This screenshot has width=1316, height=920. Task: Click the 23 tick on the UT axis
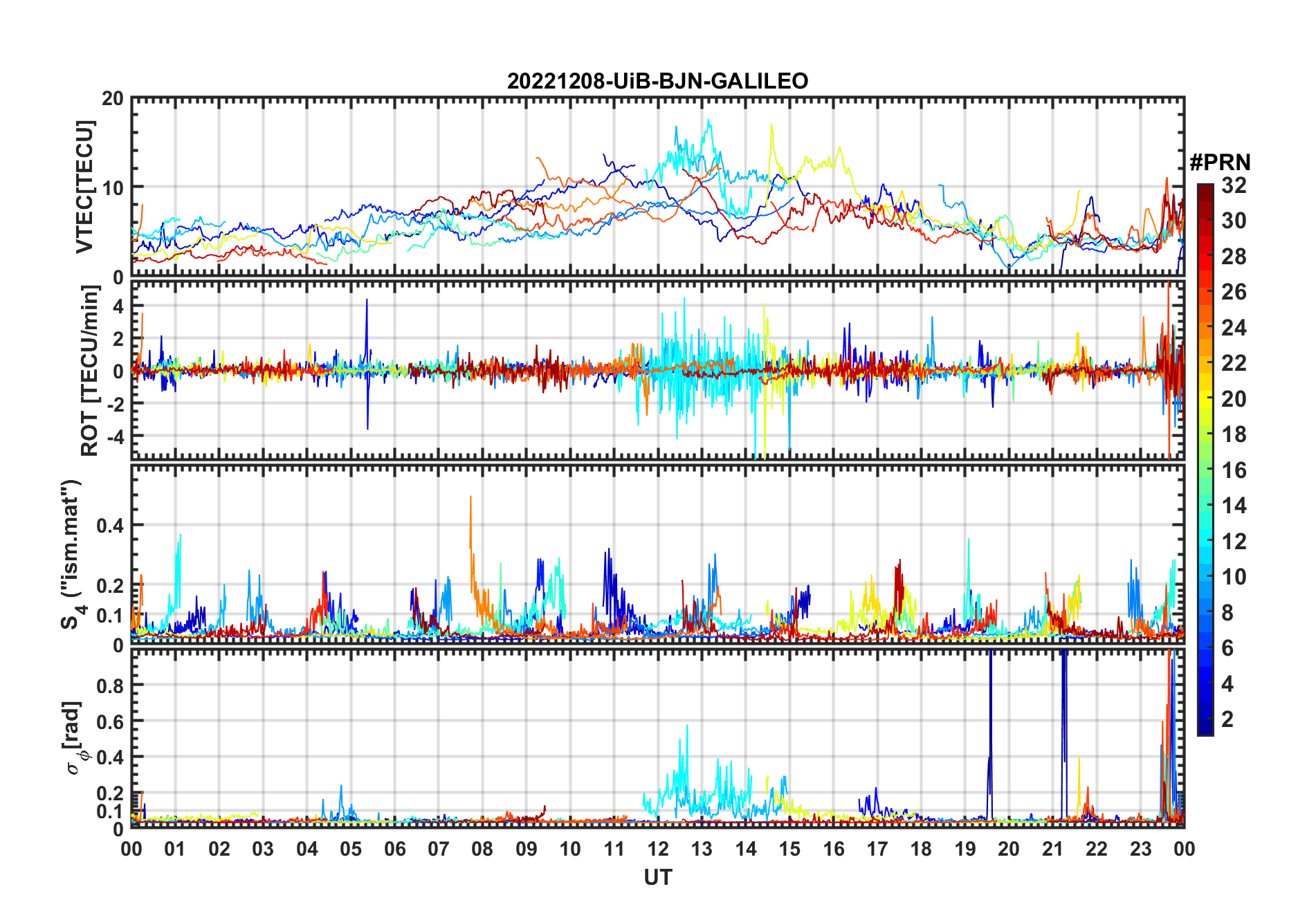1140,849
